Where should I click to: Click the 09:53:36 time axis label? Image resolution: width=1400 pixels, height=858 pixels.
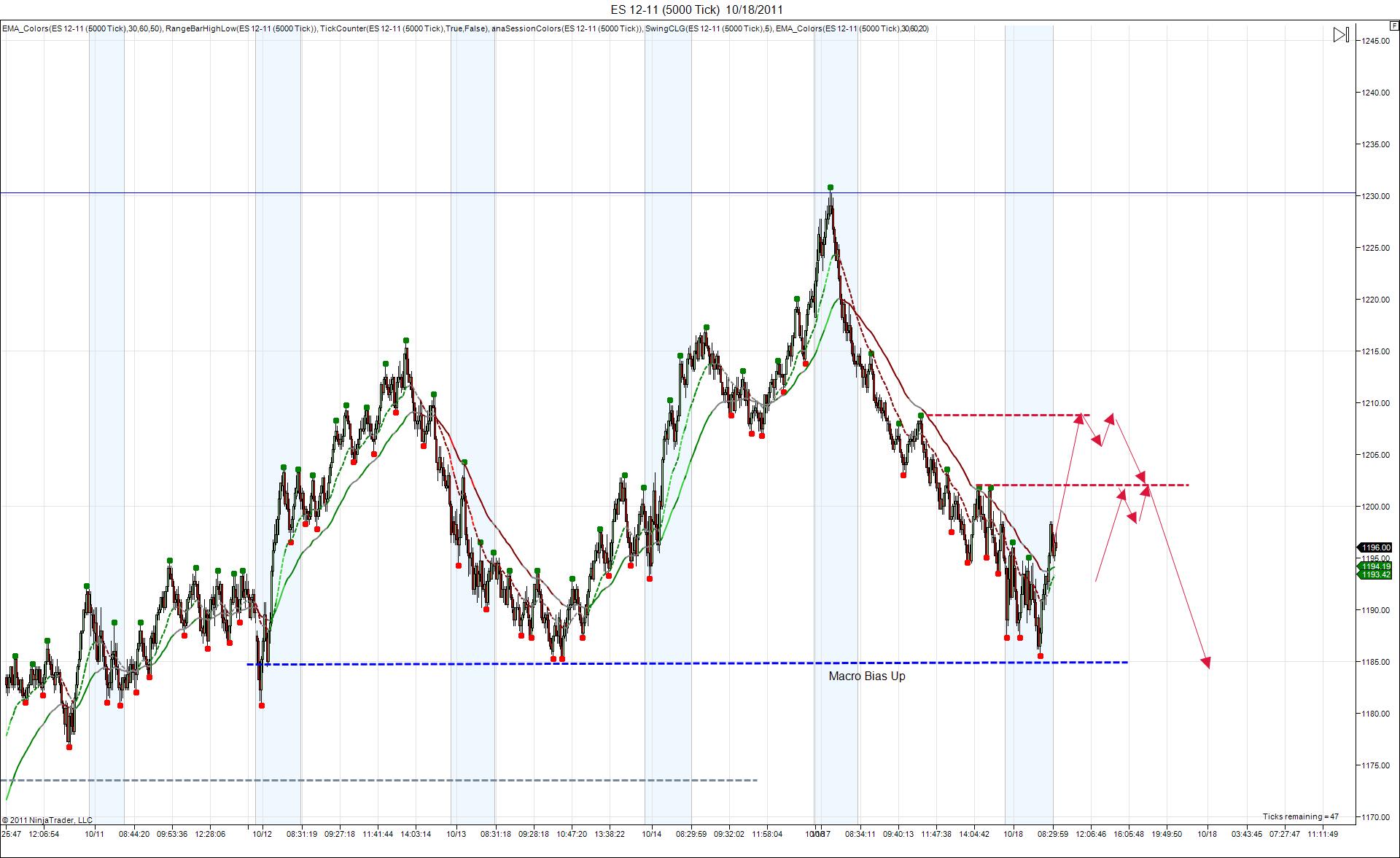click(172, 834)
